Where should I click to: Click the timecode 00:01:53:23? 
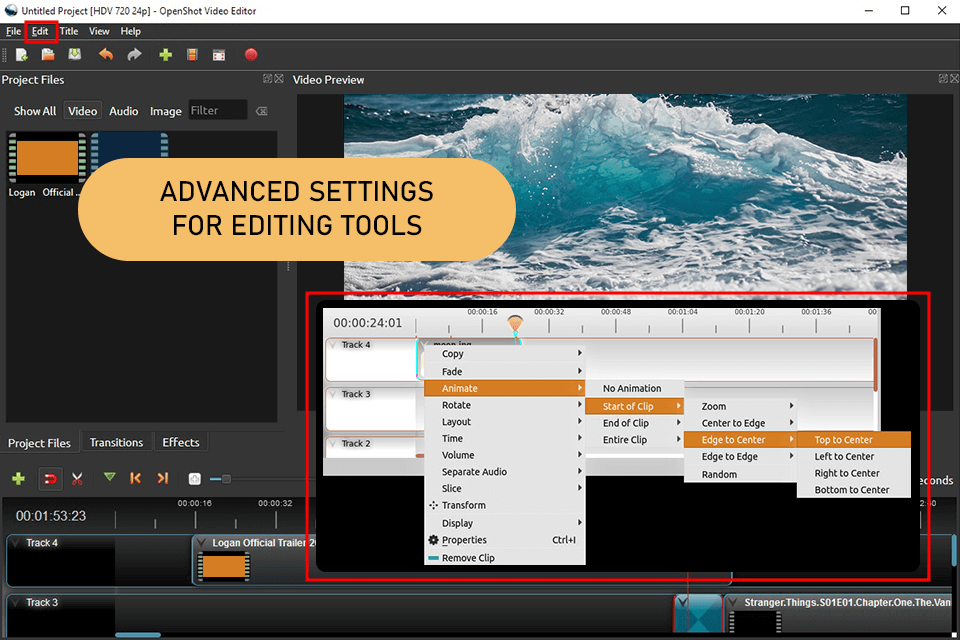pyautogui.click(x=51, y=516)
